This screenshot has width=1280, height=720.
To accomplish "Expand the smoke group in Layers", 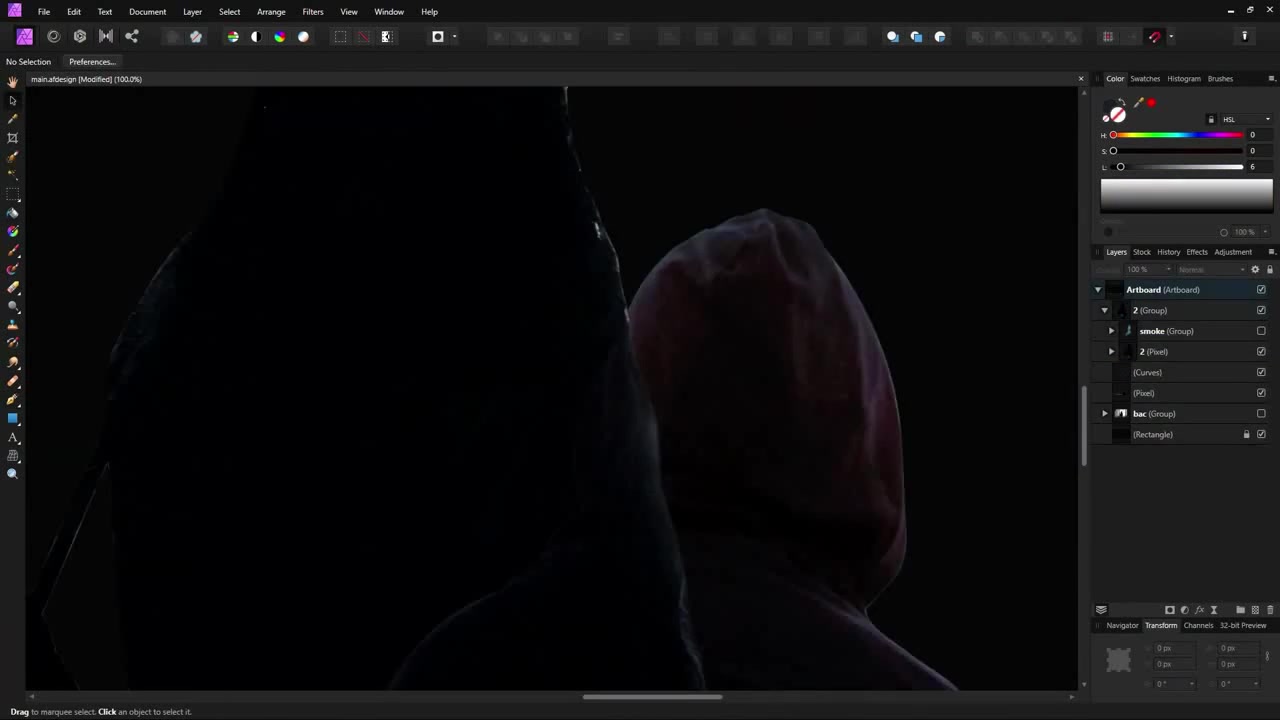I will tap(1111, 331).
